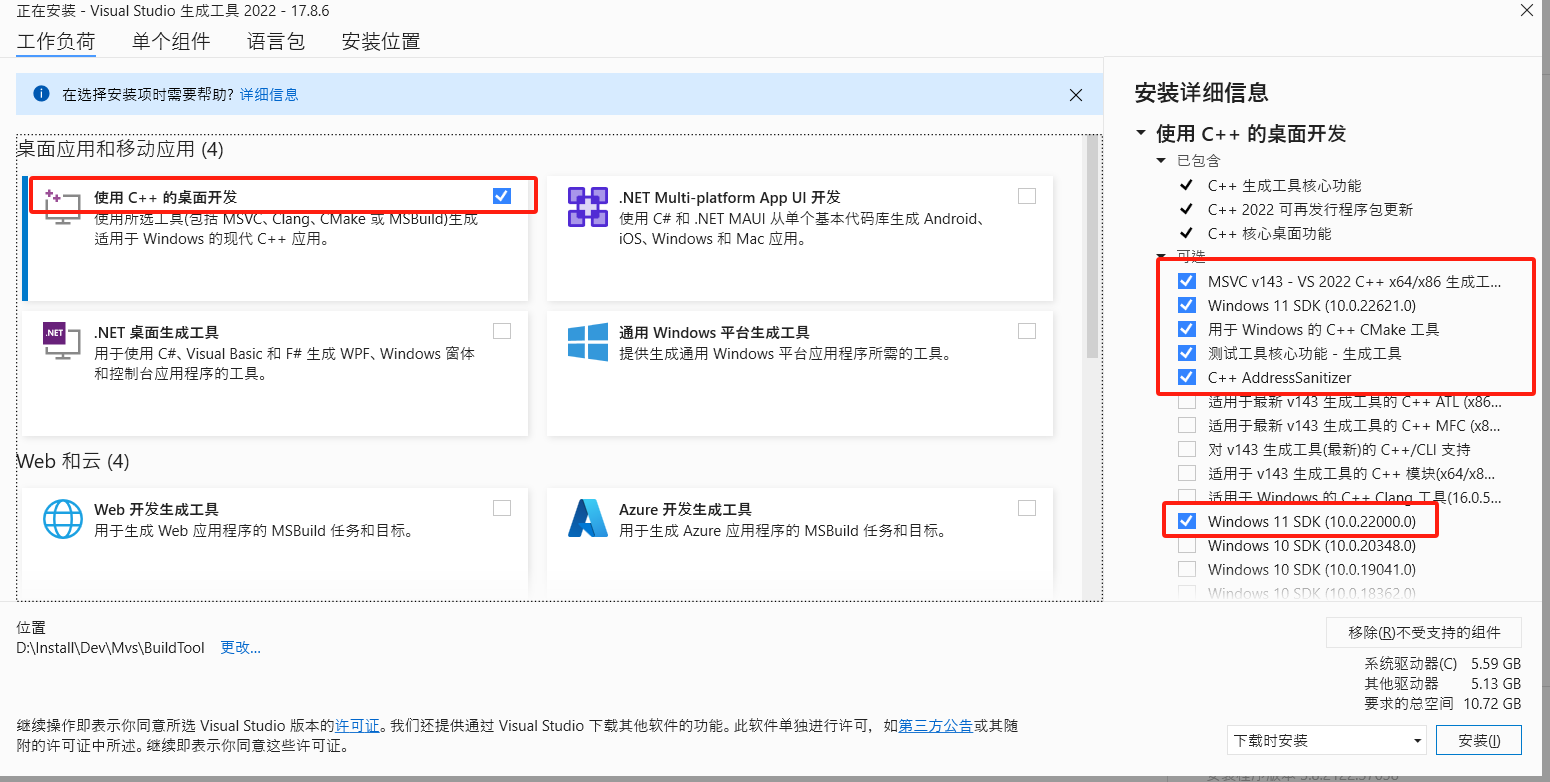Click the 通用 Windows 平台 logo icon
The width and height of the screenshot is (1550, 782).
(588, 341)
